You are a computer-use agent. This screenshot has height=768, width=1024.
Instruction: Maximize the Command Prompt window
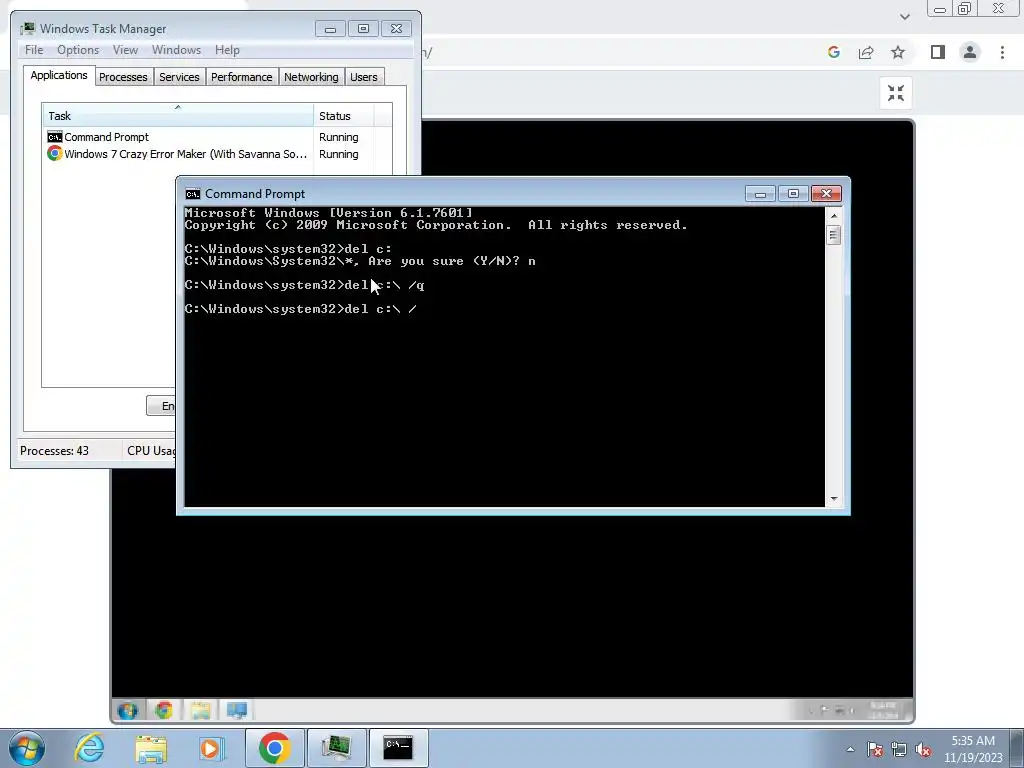click(793, 193)
